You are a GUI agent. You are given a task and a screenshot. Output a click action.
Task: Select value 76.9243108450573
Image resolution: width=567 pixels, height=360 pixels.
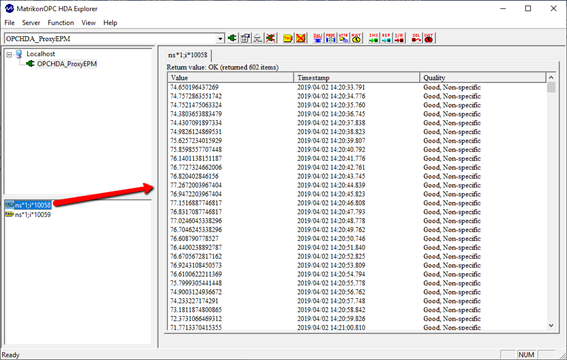196,265
